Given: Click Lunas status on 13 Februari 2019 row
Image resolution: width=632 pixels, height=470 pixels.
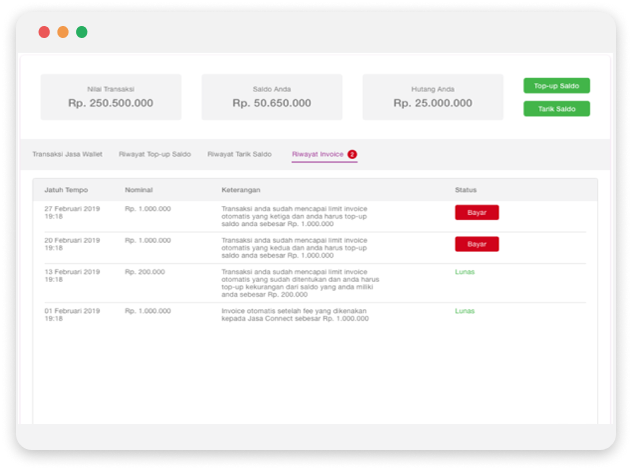Looking at the screenshot, I should pyautogui.click(x=465, y=271).
